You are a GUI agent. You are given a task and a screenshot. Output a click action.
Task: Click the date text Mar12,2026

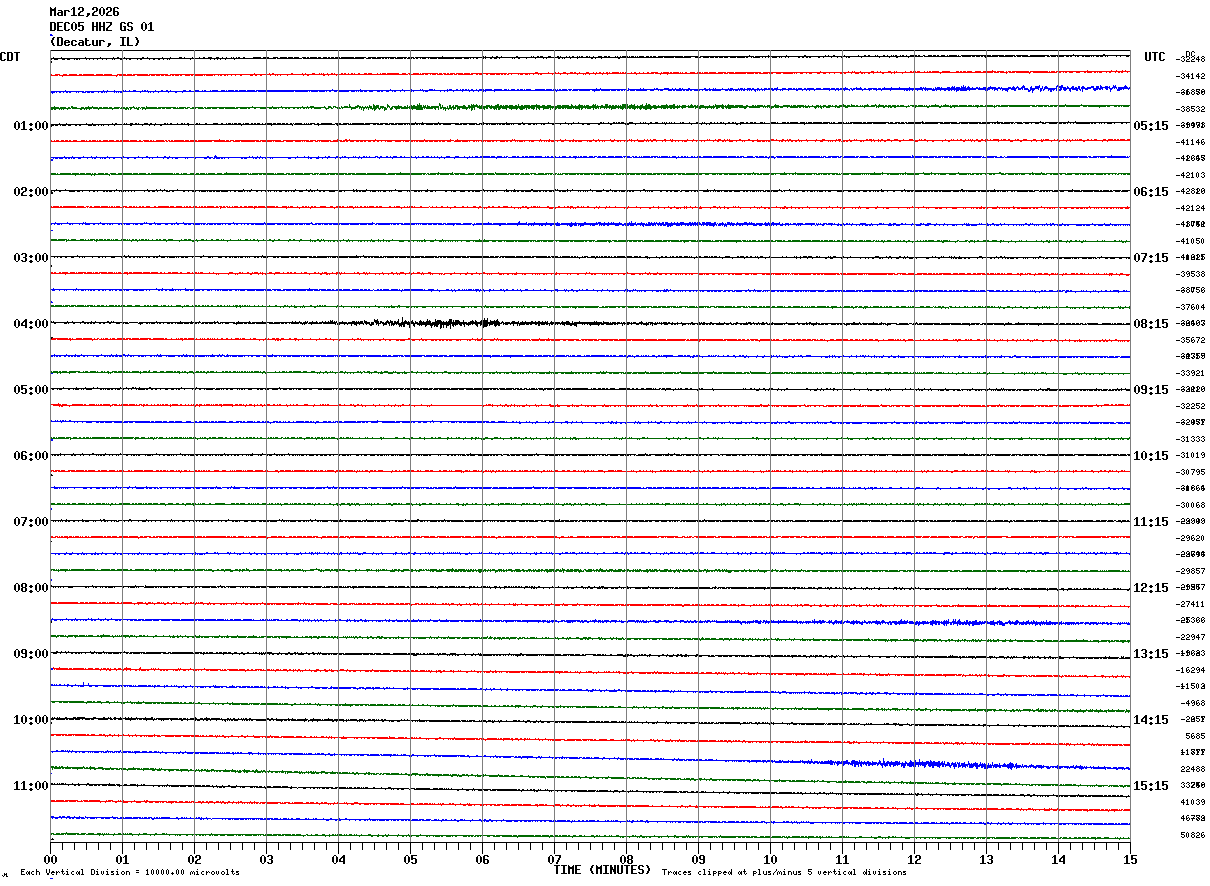[x=84, y=12]
